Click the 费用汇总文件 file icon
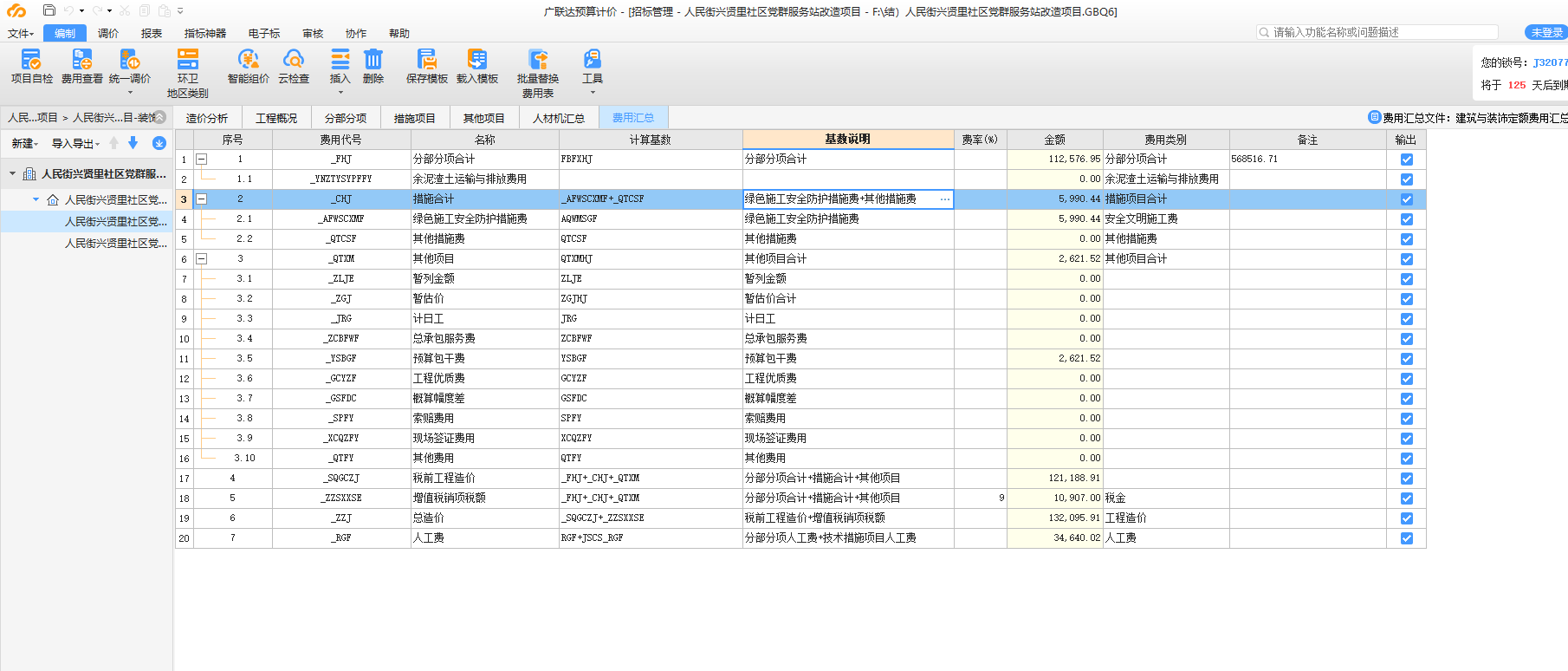The height and width of the screenshot is (671, 1568). click(x=1374, y=117)
